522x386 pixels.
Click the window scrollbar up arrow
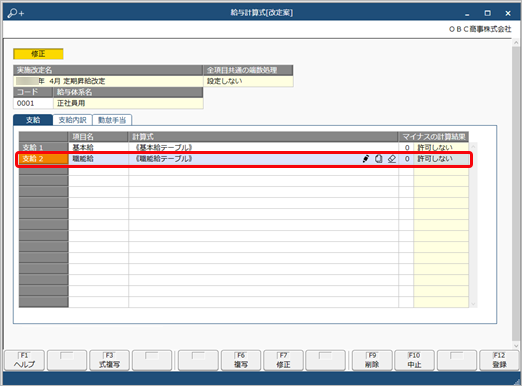(x=516, y=43)
